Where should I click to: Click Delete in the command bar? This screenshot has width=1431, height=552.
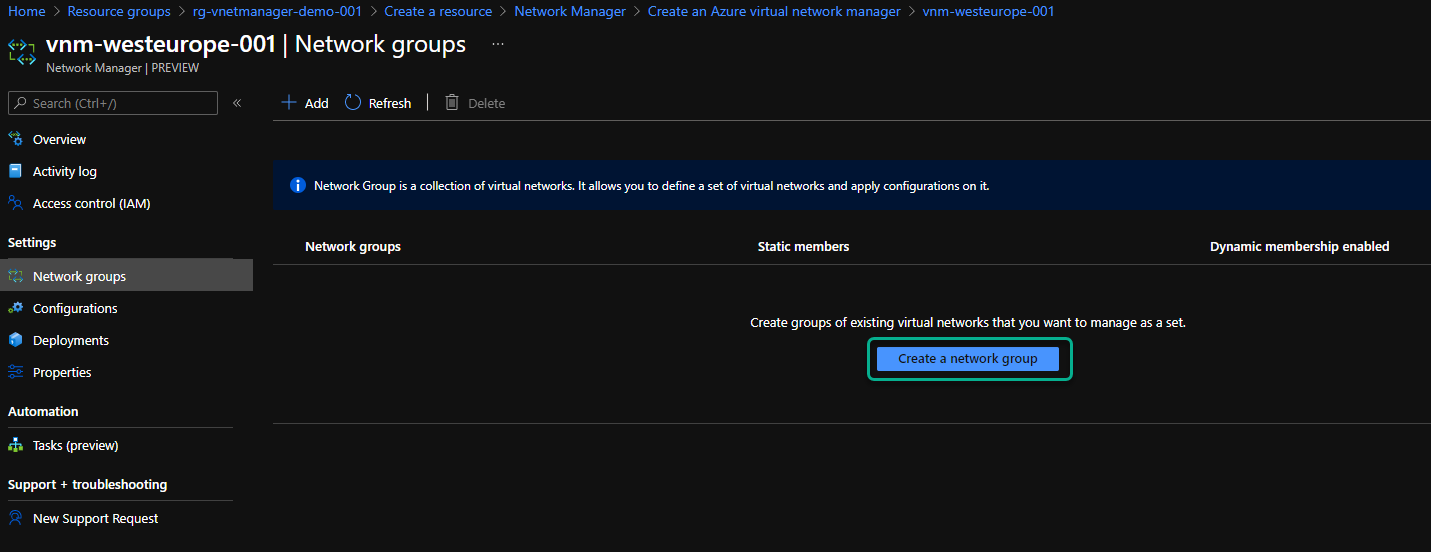point(475,103)
